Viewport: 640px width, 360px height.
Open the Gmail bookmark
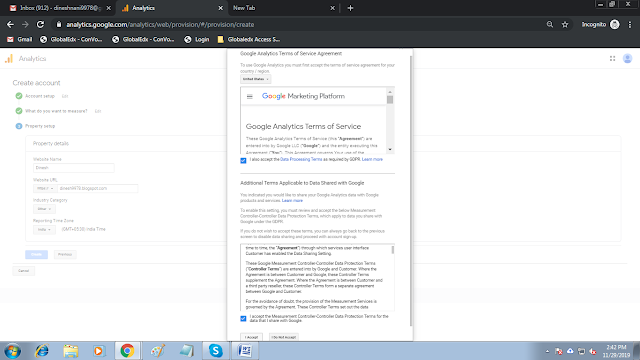tap(20, 39)
